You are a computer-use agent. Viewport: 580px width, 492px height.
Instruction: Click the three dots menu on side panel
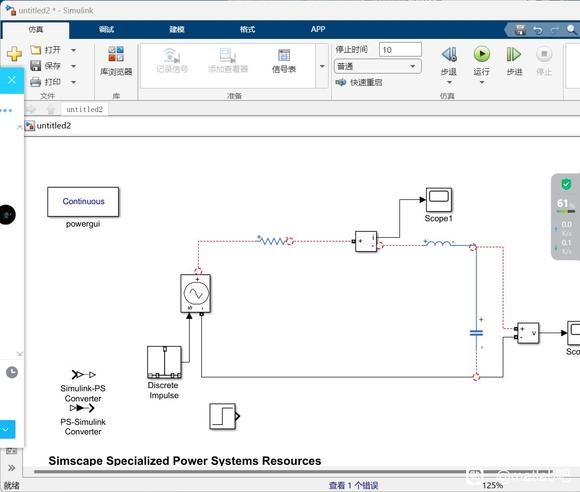[6, 110]
